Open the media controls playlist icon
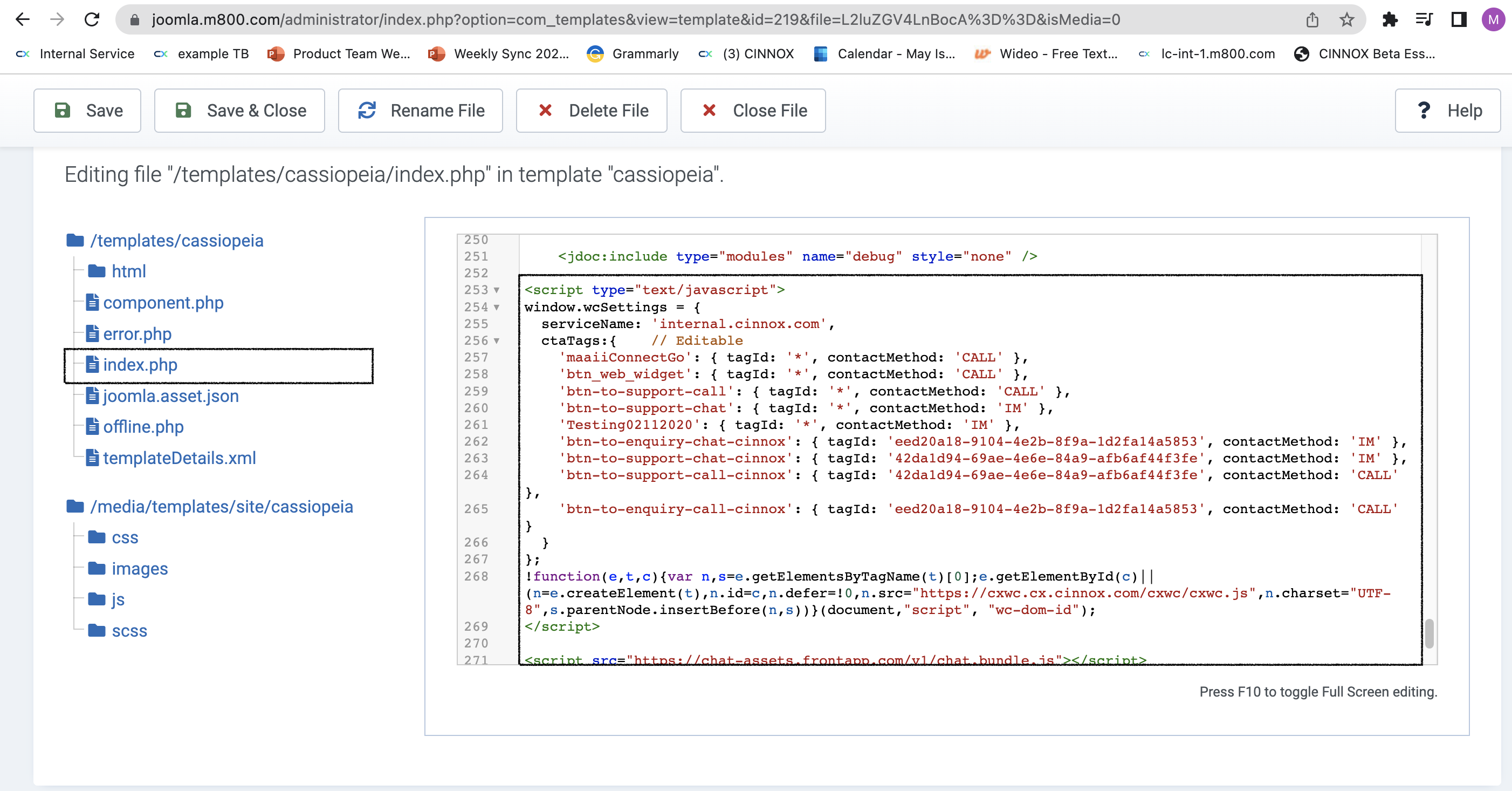The width and height of the screenshot is (1512, 791). pos(1424,19)
